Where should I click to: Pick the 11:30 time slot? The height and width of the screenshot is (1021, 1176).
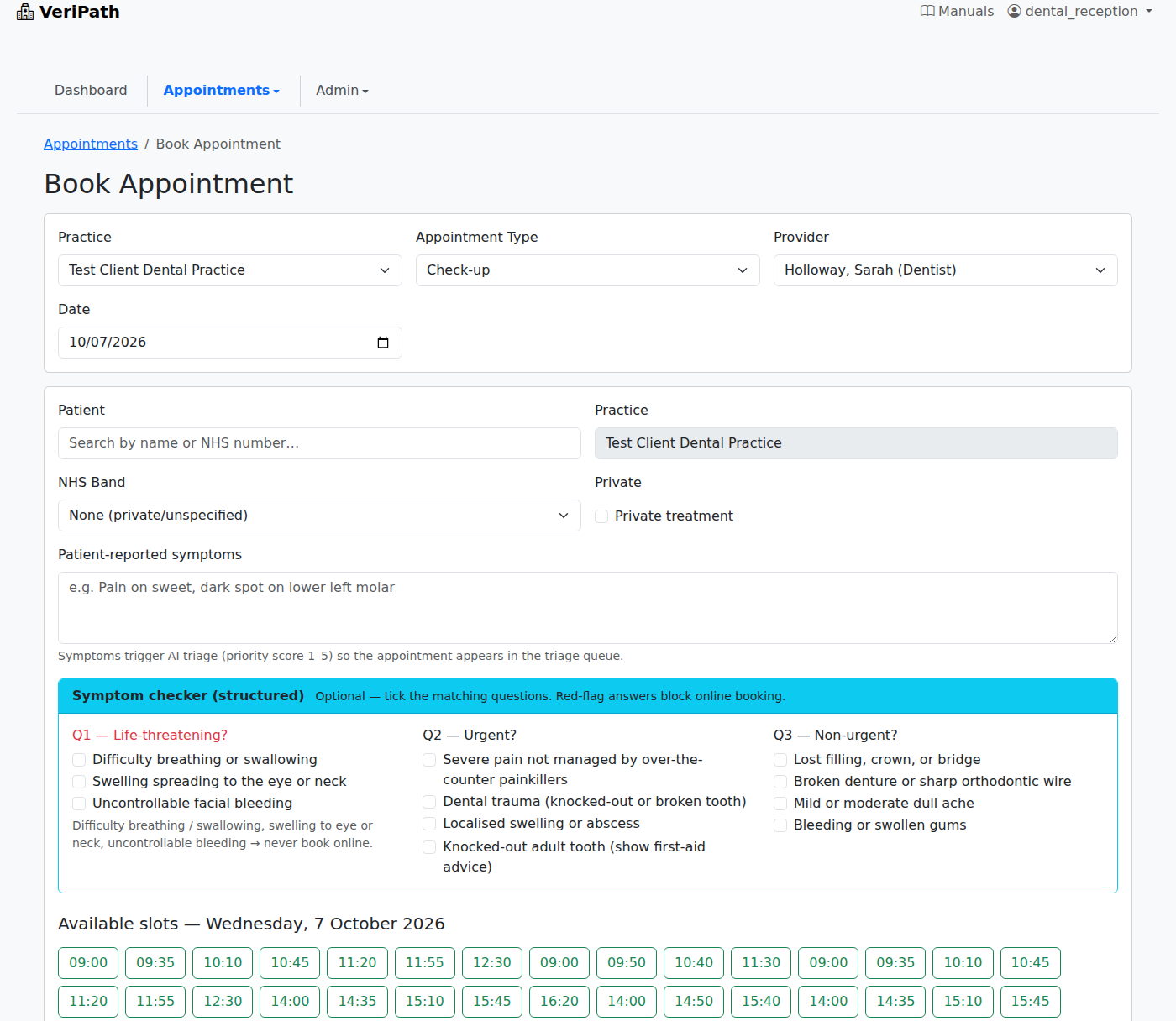[x=761, y=963]
